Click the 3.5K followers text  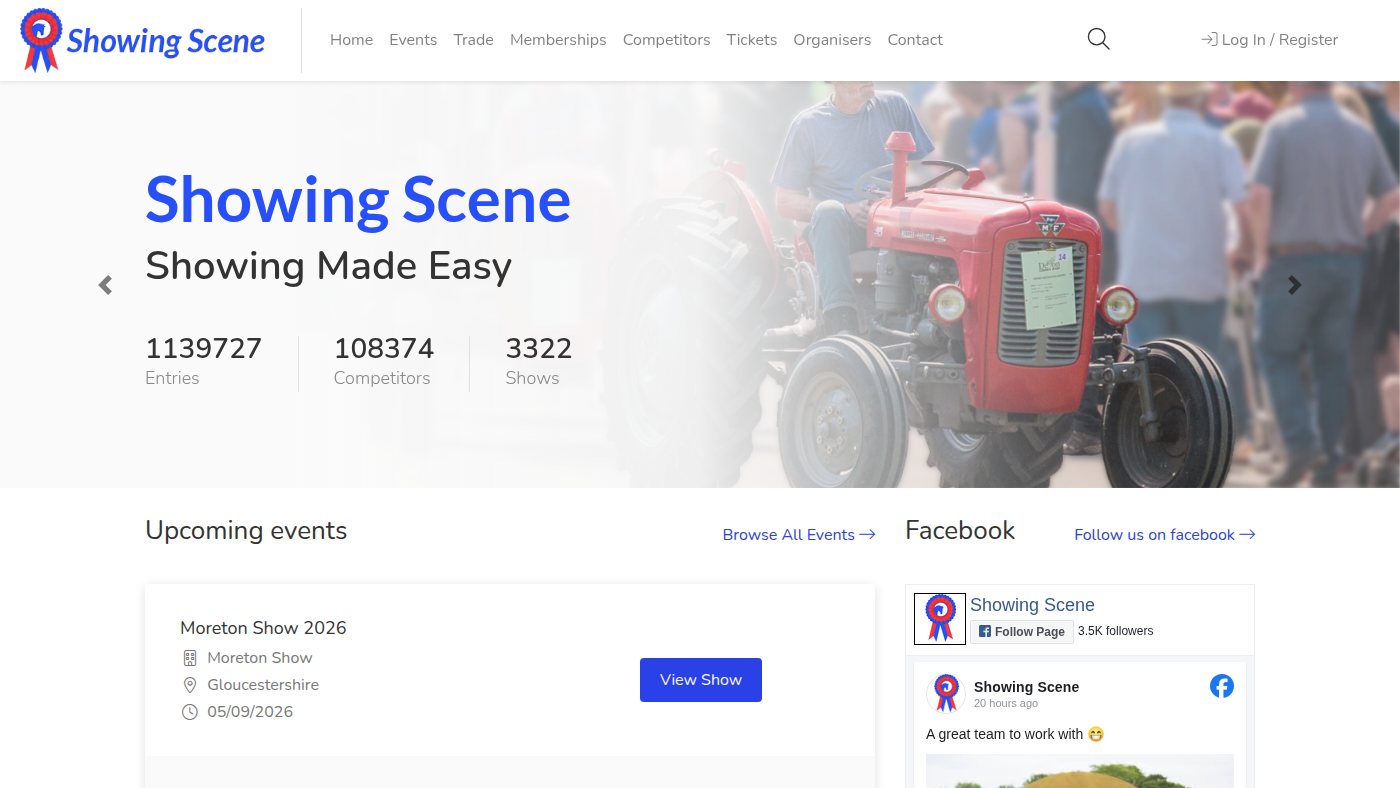click(x=1116, y=631)
